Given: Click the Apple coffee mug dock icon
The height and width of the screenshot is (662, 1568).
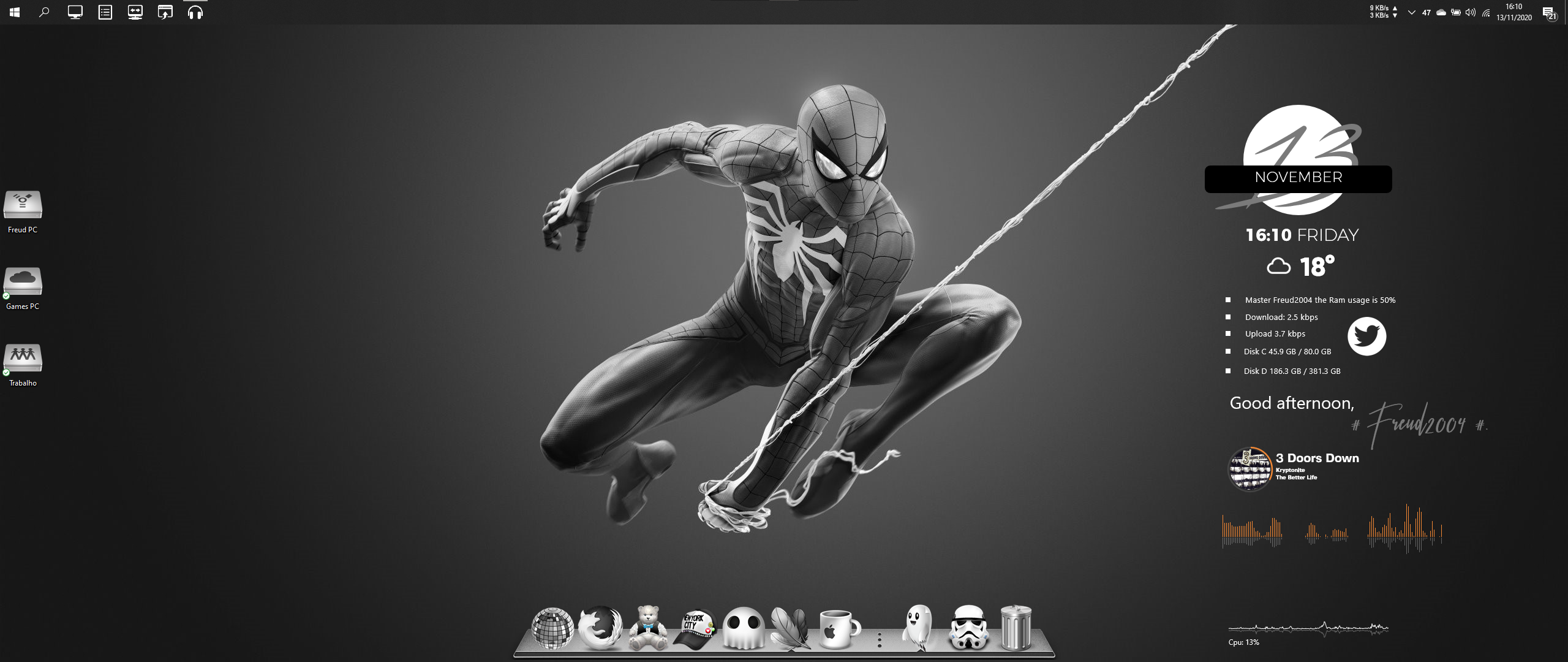Looking at the screenshot, I should pyautogui.click(x=838, y=629).
